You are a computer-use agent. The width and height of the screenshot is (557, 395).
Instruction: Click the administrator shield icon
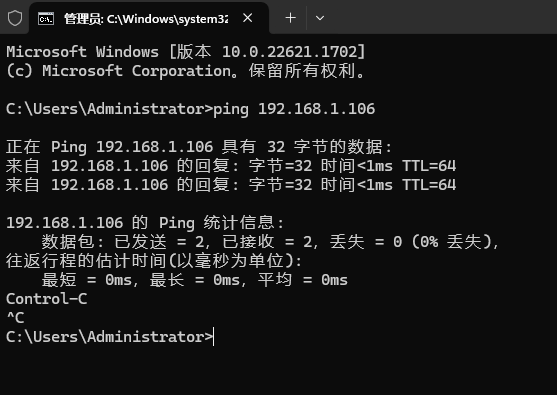[x=15, y=18]
